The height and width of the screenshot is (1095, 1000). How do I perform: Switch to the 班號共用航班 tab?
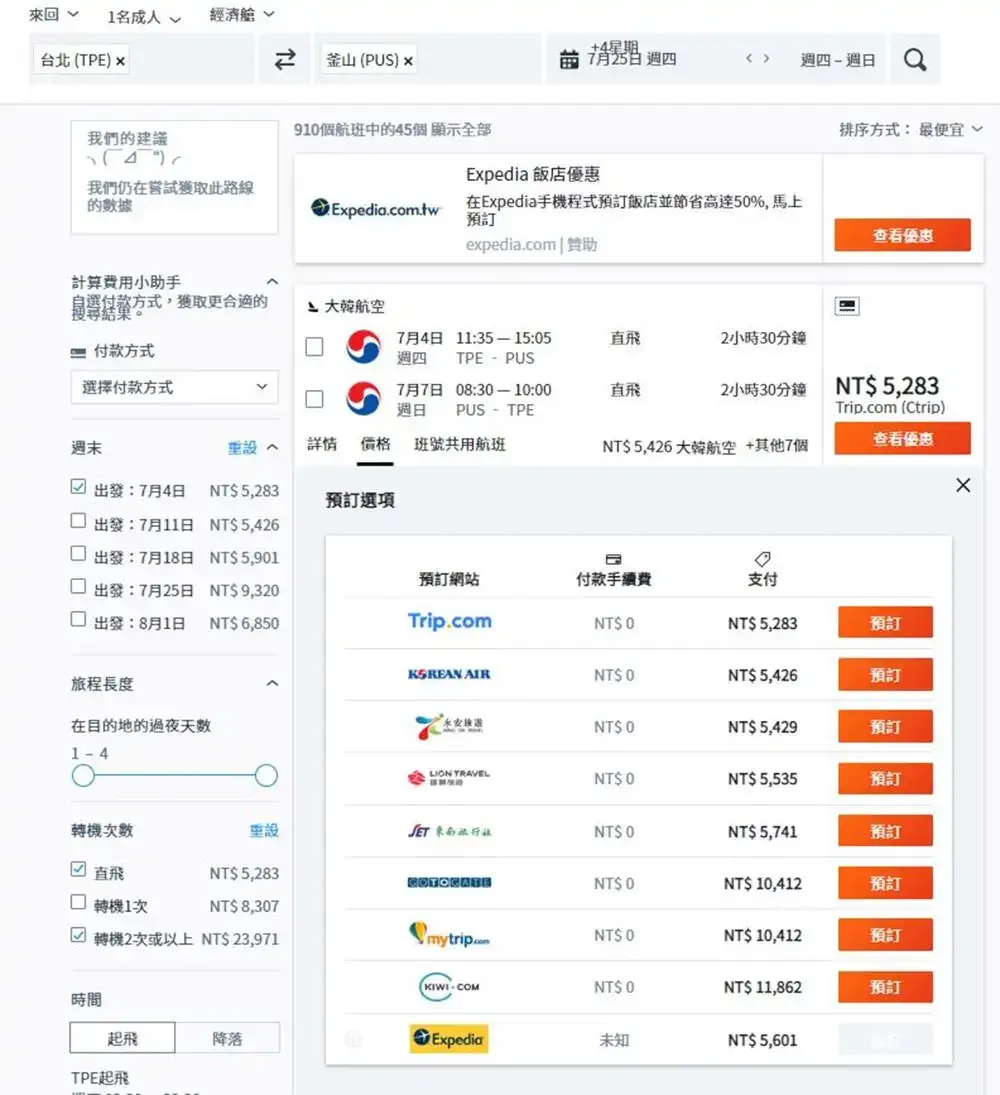(459, 444)
